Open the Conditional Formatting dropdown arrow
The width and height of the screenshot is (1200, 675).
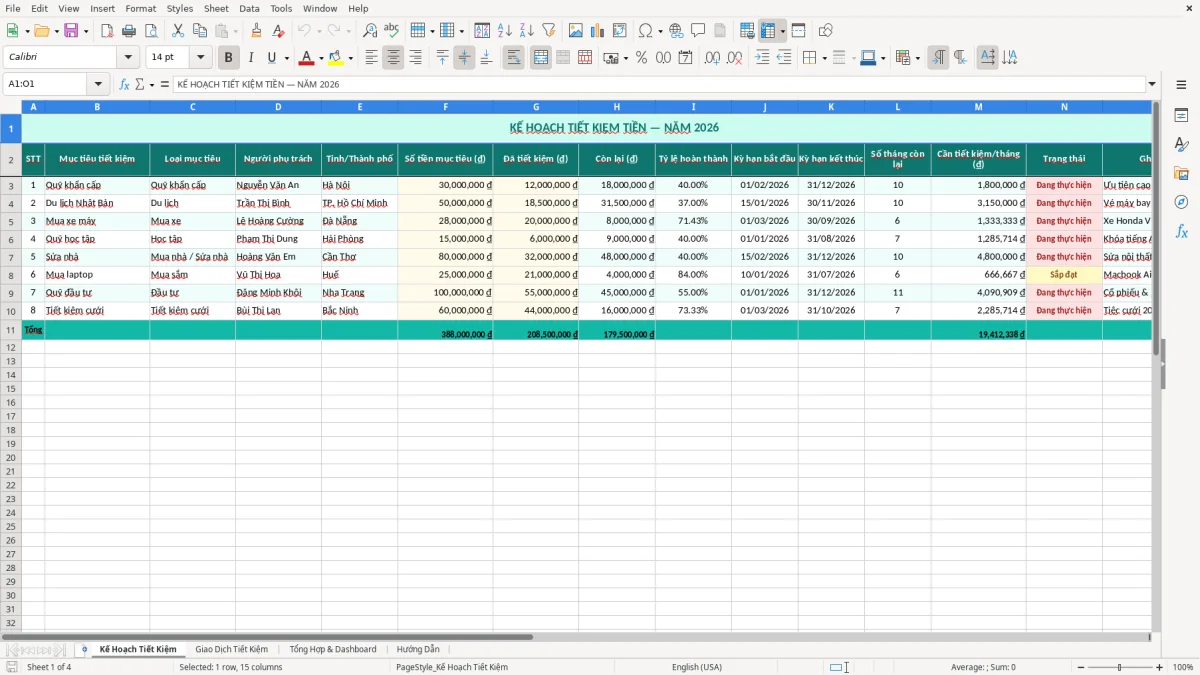coord(917,58)
